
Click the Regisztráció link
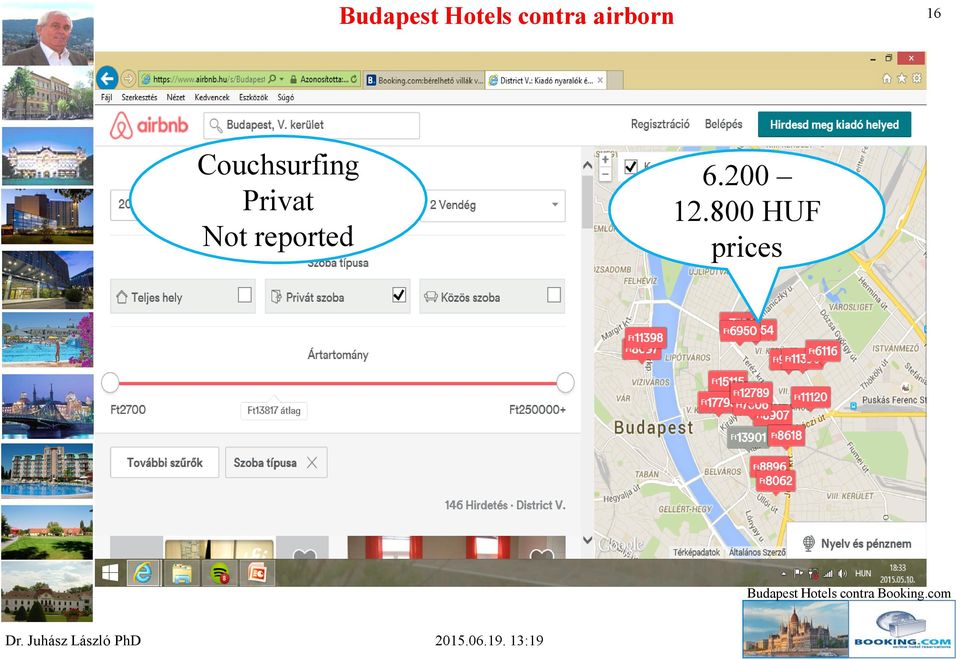point(660,124)
